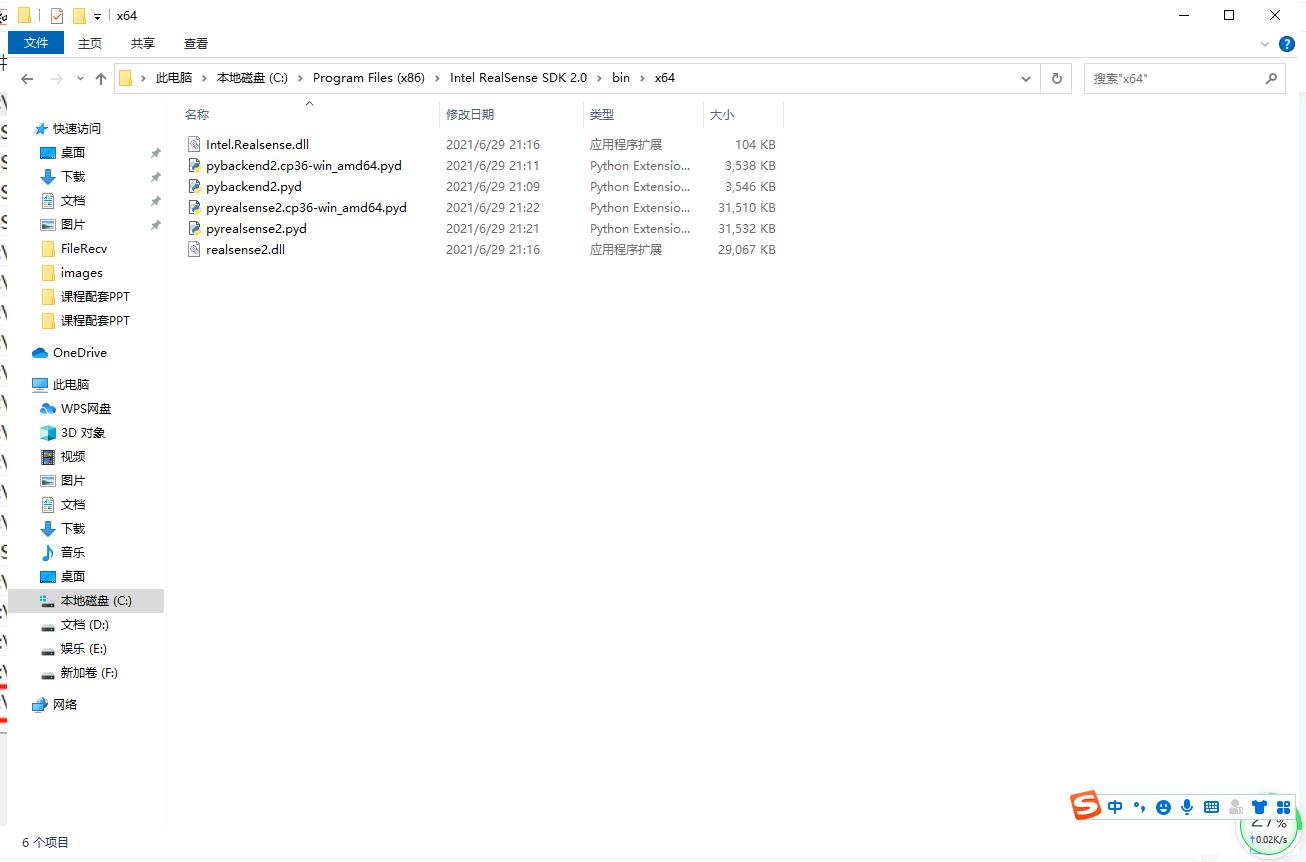Image resolution: width=1306 pixels, height=862 pixels.
Task: Sort files by 类型 column
Action: click(602, 115)
